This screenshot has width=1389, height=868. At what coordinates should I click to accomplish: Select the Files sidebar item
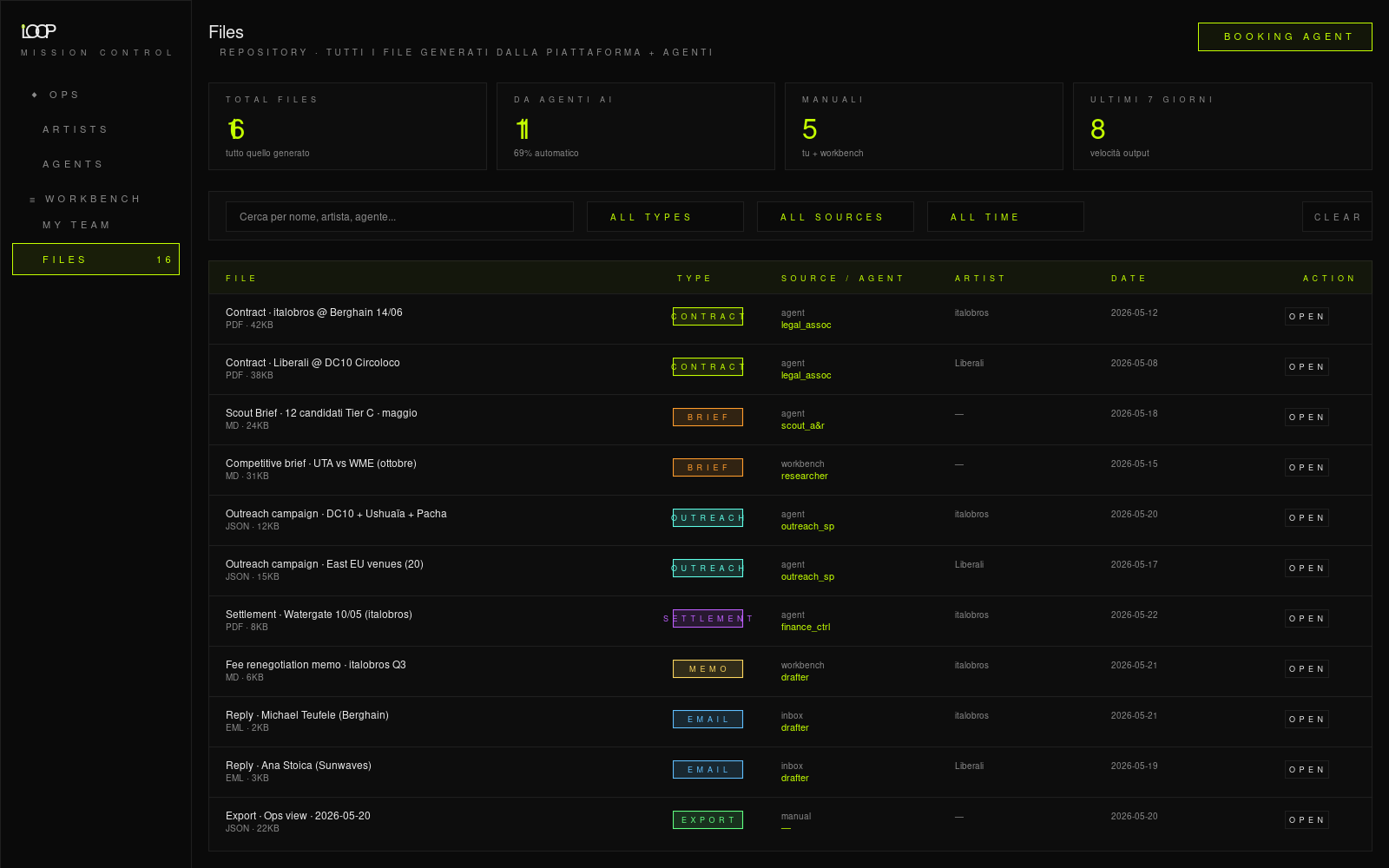[x=95, y=260]
